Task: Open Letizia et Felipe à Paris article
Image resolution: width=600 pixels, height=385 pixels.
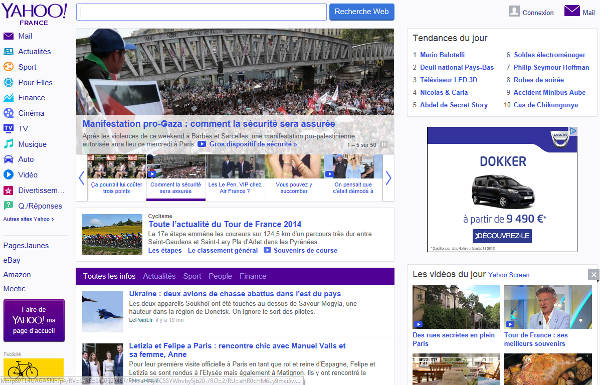Action: tap(237, 350)
